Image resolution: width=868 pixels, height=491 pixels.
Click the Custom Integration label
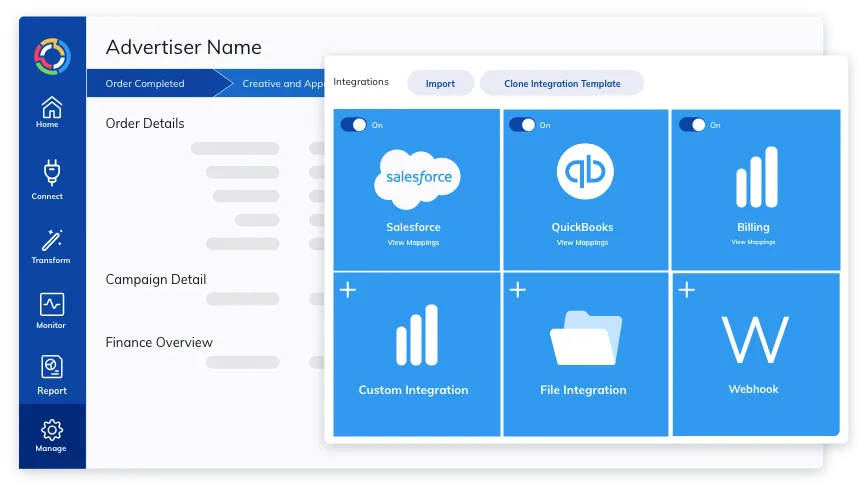[x=413, y=390]
